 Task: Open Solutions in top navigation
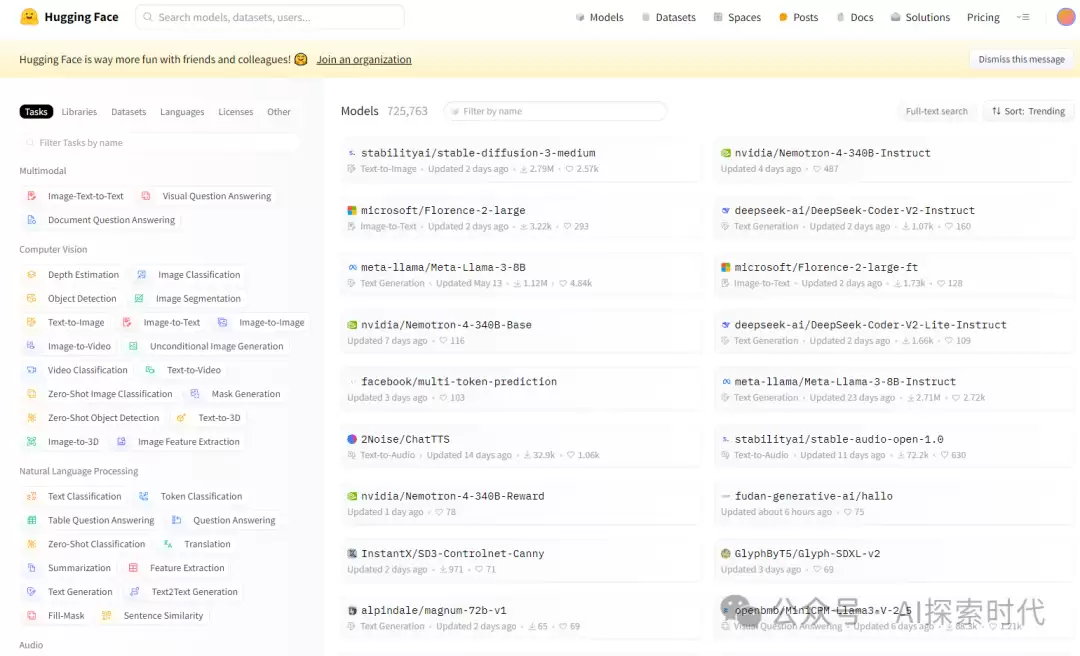point(920,17)
